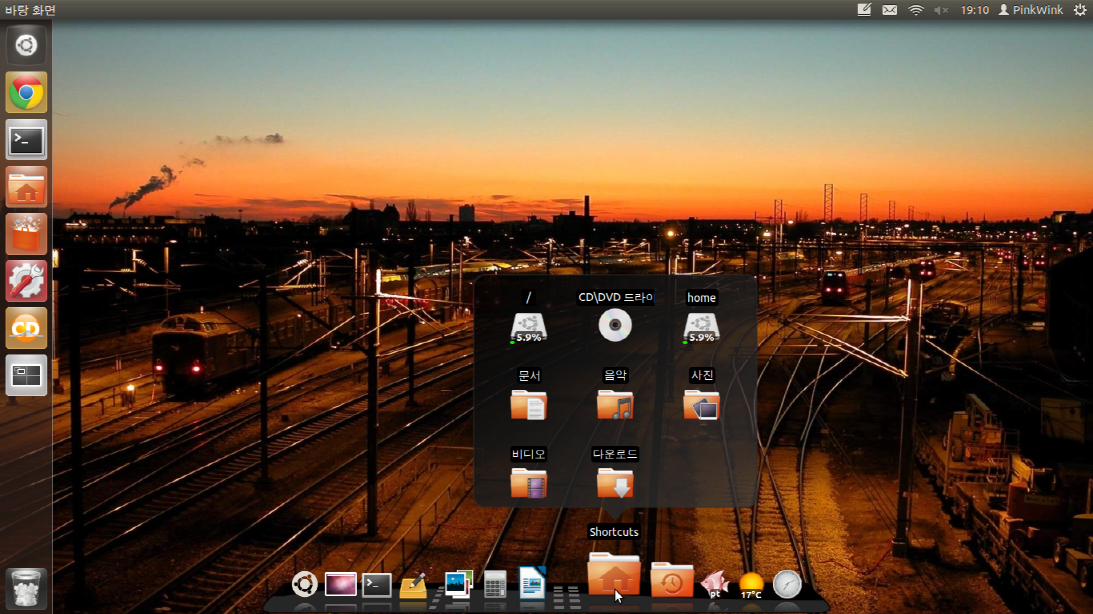
Task: Open the 다운로드 downloads folder
Action: (x=615, y=483)
